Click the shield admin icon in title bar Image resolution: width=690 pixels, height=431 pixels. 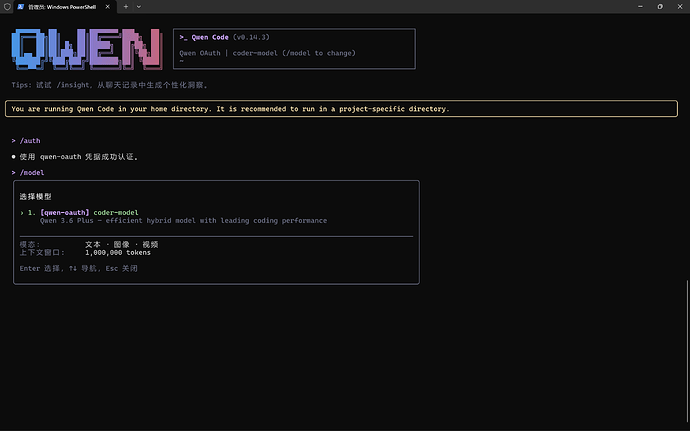tap(10, 6)
